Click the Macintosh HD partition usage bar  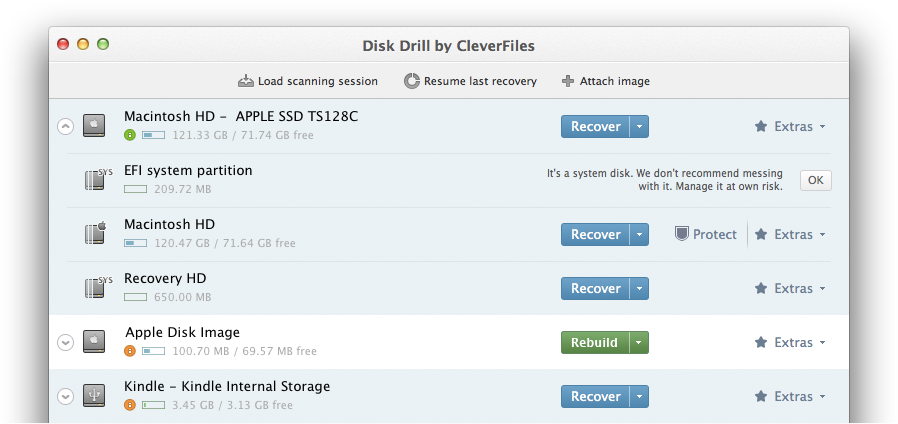[x=136, y=244]
